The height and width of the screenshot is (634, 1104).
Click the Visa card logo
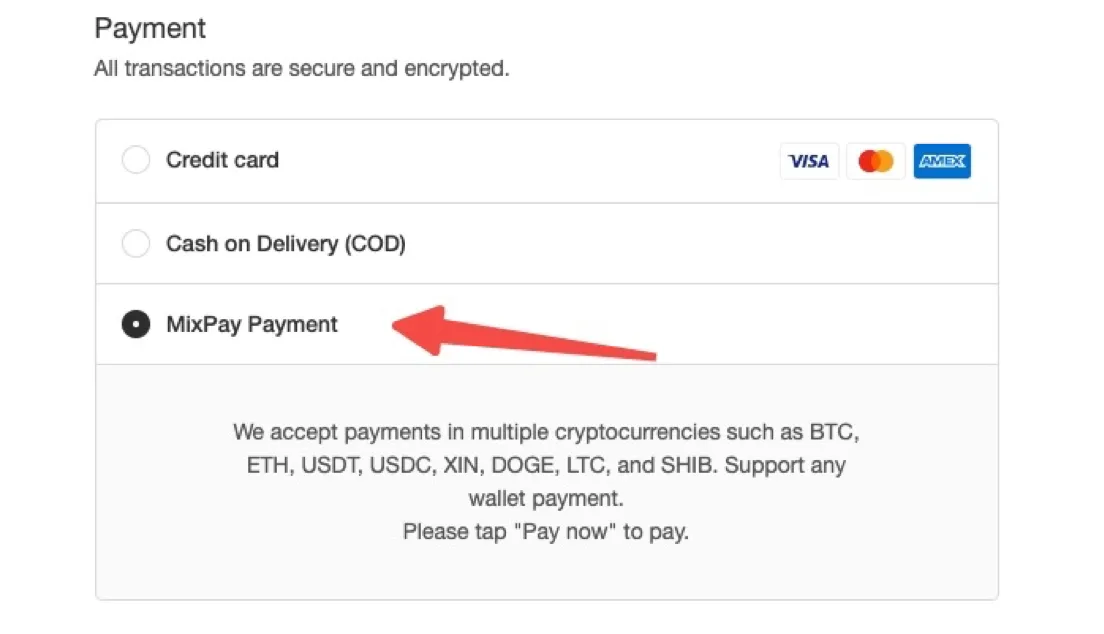point(809,161)
